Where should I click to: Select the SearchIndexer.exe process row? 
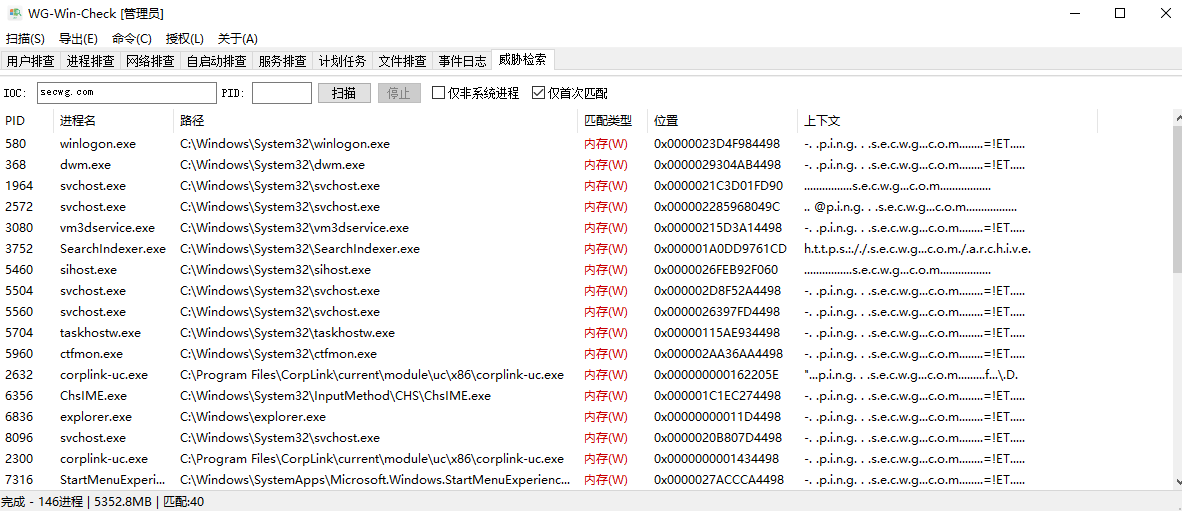point(112,249)
